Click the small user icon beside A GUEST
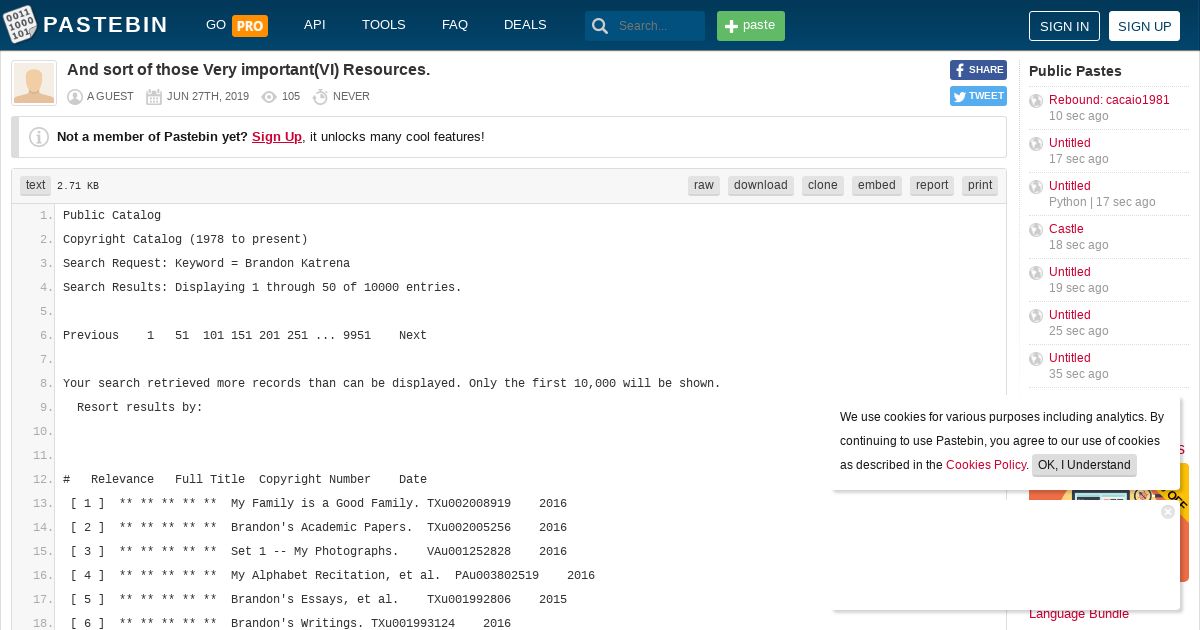1200x630 pixels. click(75, 97)
